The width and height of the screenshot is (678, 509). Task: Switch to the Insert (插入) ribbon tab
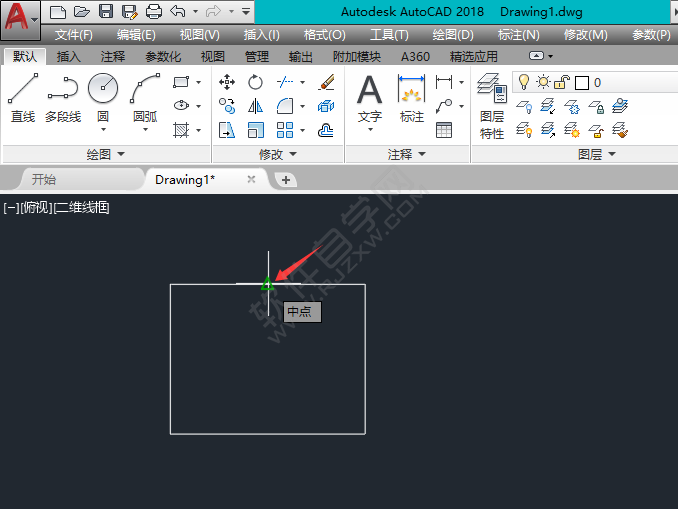[68, 56]
